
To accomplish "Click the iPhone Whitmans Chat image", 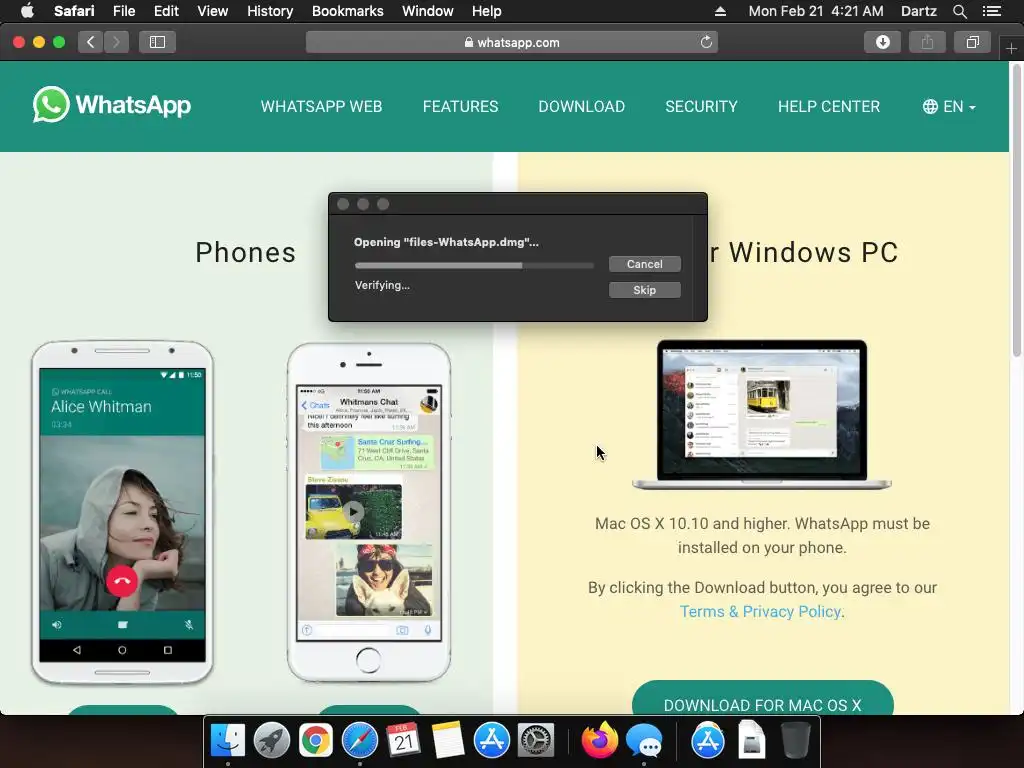I will pos(369,512).
